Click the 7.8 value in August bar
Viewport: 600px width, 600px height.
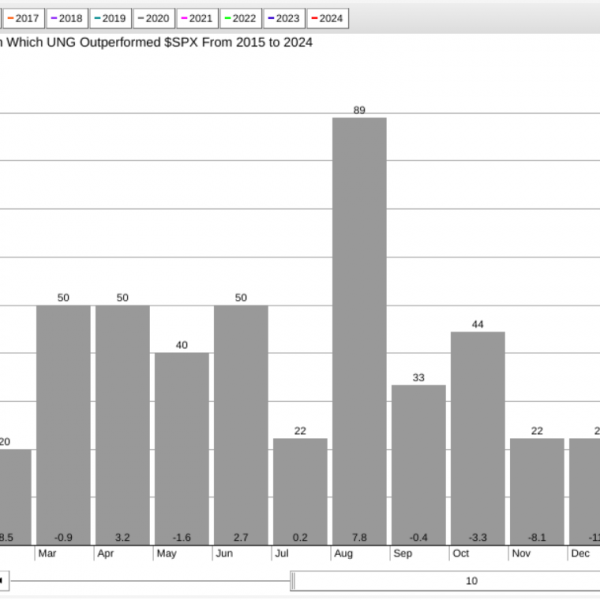[359, 538]
